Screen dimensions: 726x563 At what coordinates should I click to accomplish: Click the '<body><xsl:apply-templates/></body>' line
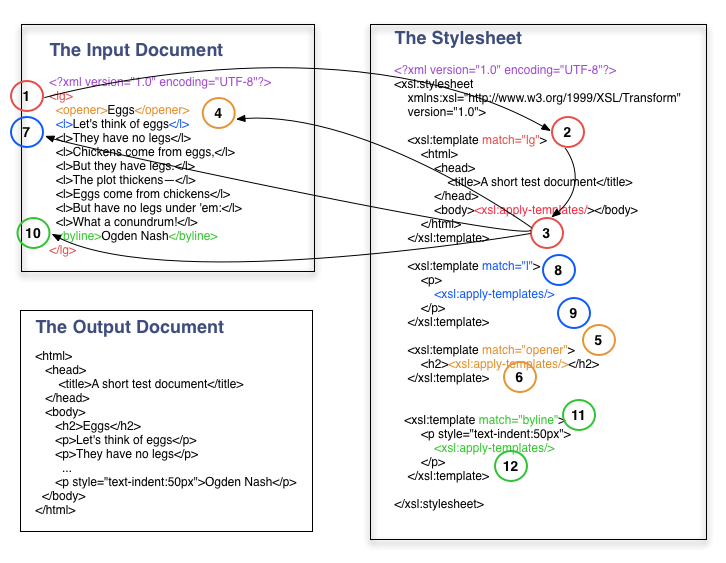(x=536, y=210)
